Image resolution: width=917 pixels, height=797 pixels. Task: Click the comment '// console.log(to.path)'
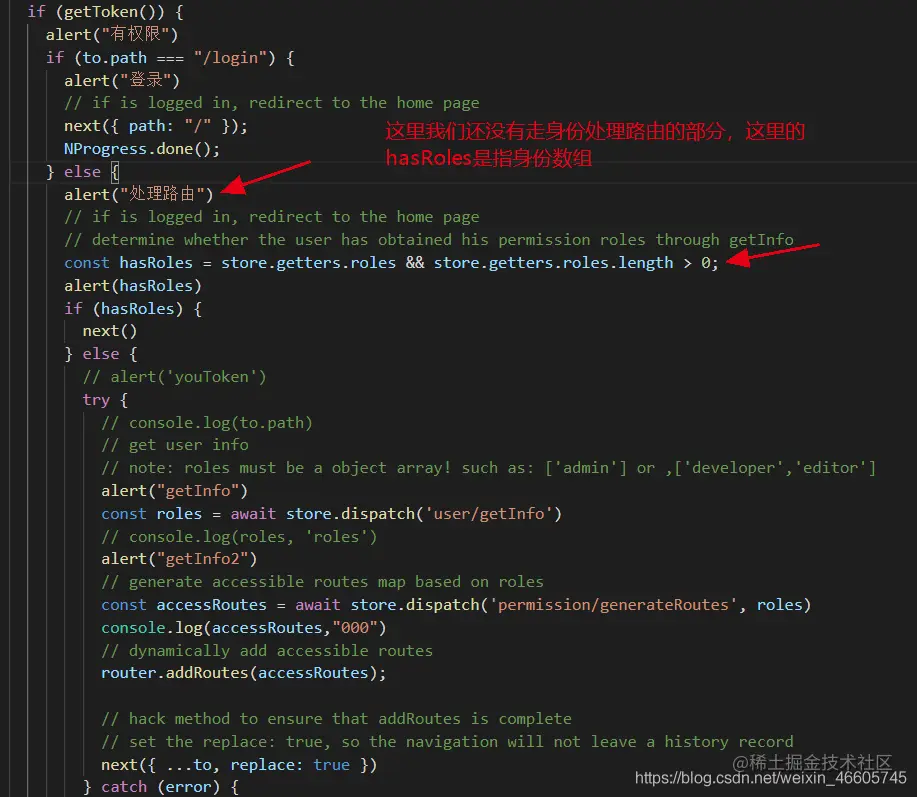(x=206, y=422)
